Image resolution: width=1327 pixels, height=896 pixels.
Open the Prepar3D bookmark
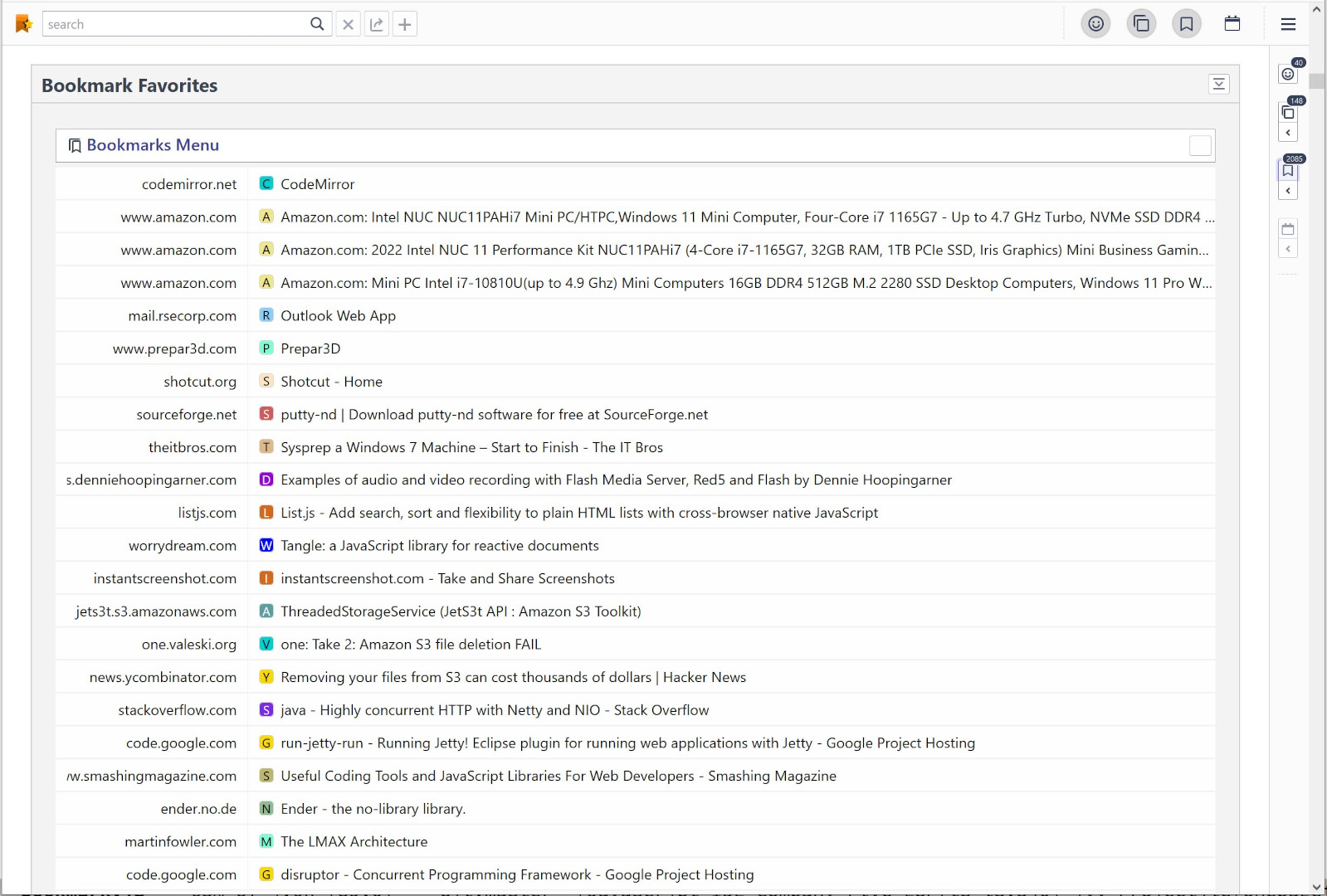(310, 348)
